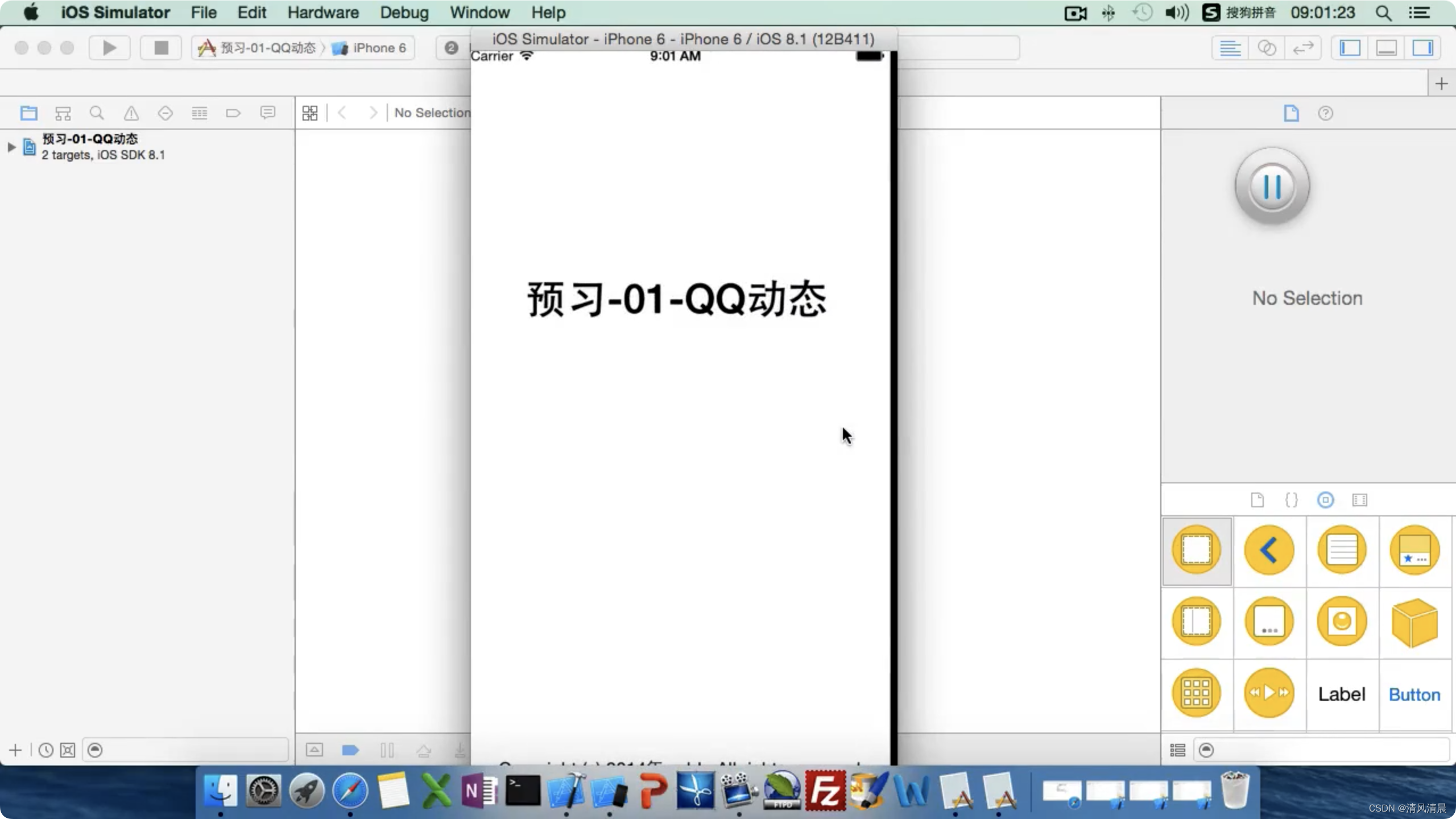This screenshot has height=819, width=1456.
Task: Toggle the Navigator pane visibility
Action: 1350,48
